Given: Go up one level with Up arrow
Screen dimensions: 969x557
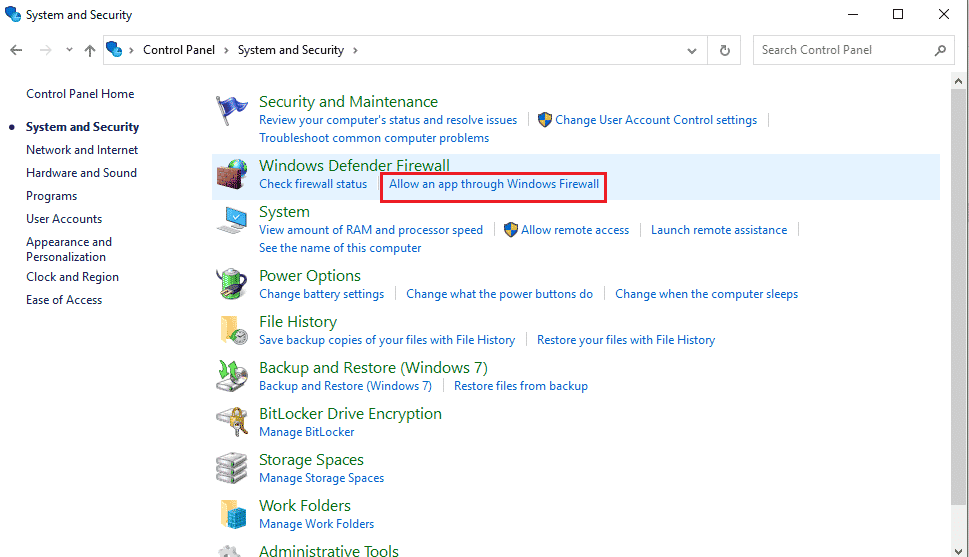Looking at the screenshot, I should coord(90,50).
